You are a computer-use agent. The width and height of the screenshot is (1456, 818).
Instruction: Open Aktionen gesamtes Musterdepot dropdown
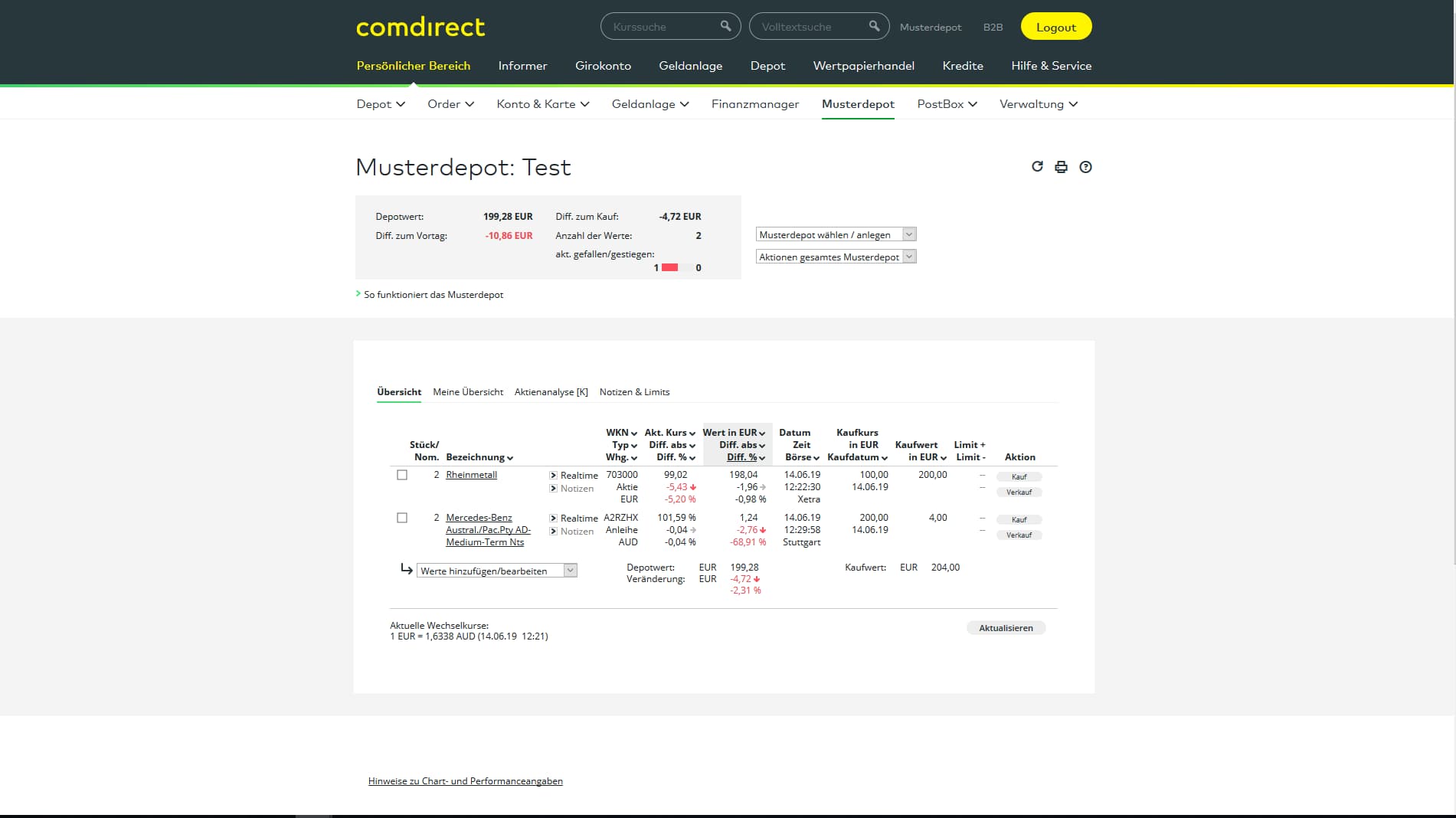tap(836, 257)
